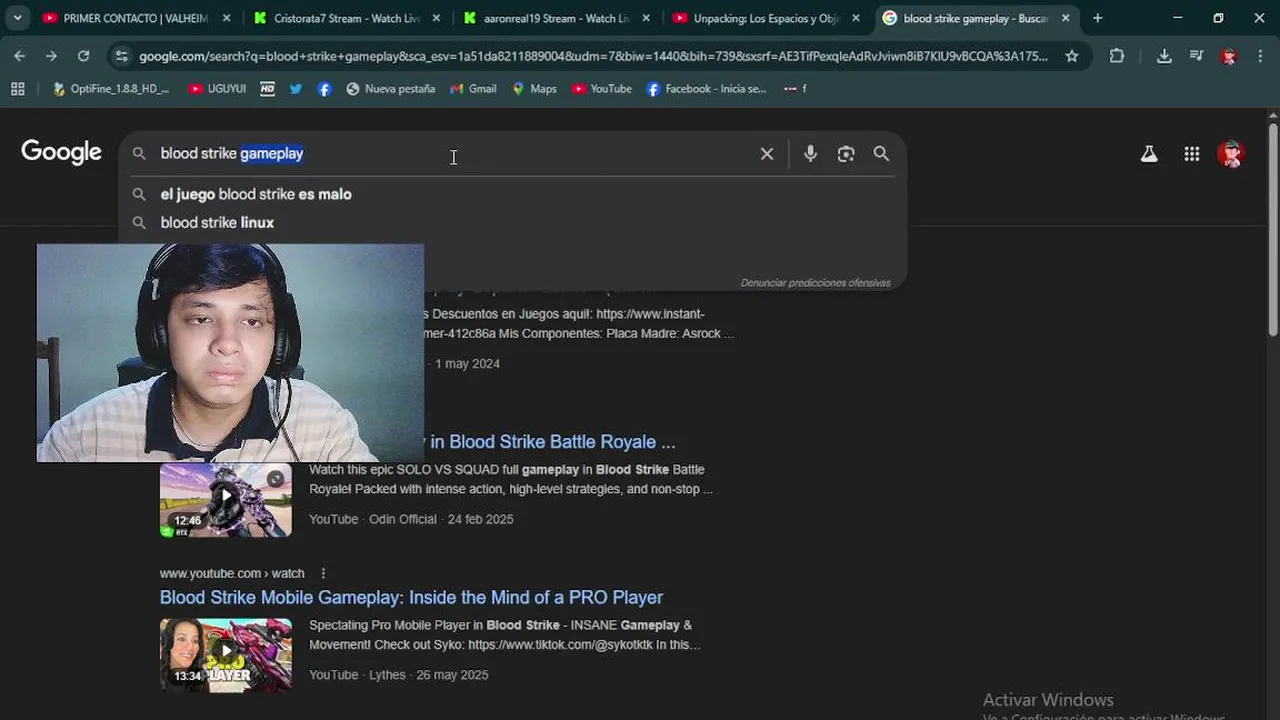This screenshot has height=720, width=1280.
Task: Close the Cristorata7 Stream tab
Action: (436, 18)
